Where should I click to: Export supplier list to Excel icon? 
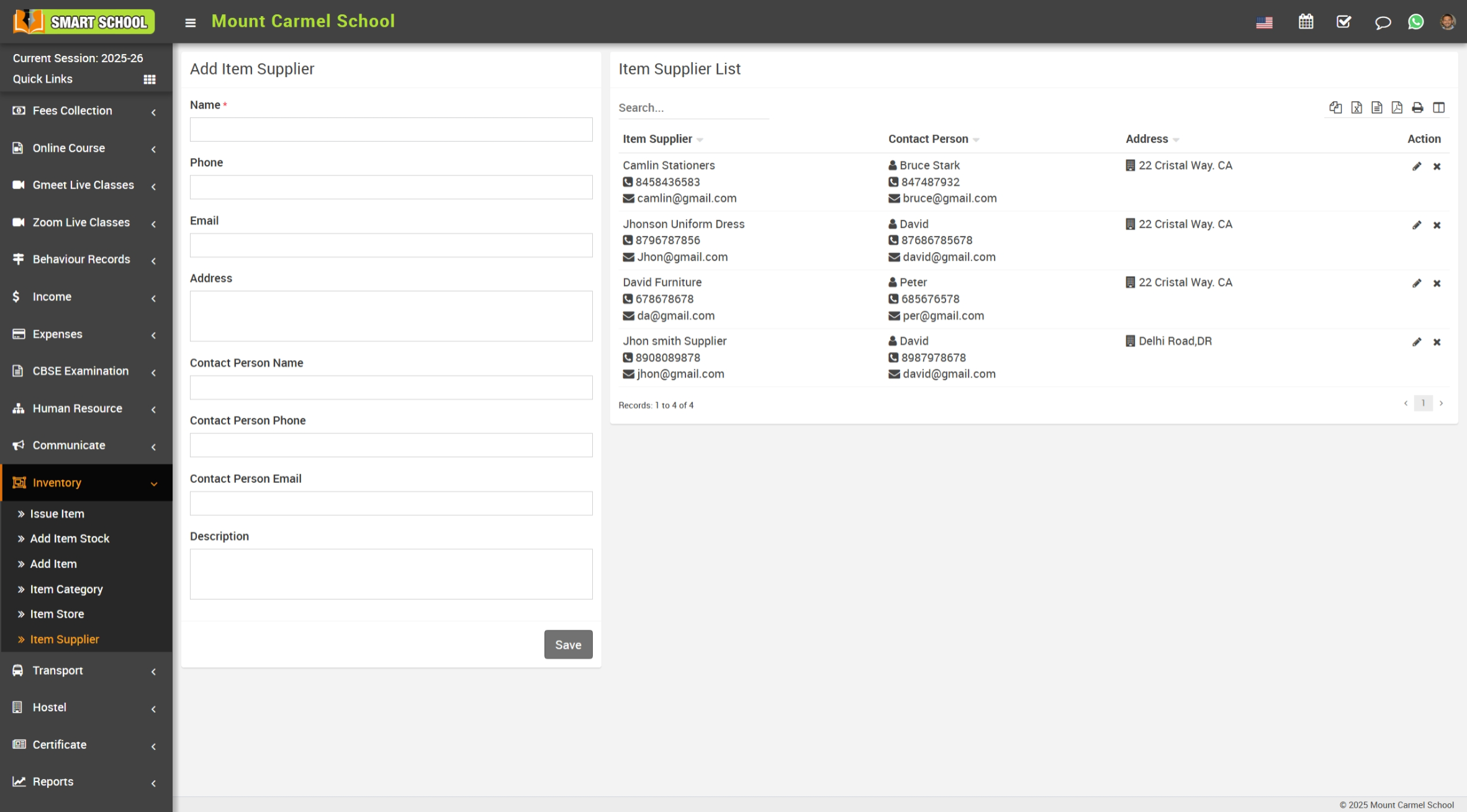pyautogui.click(x=1356, y=107)
